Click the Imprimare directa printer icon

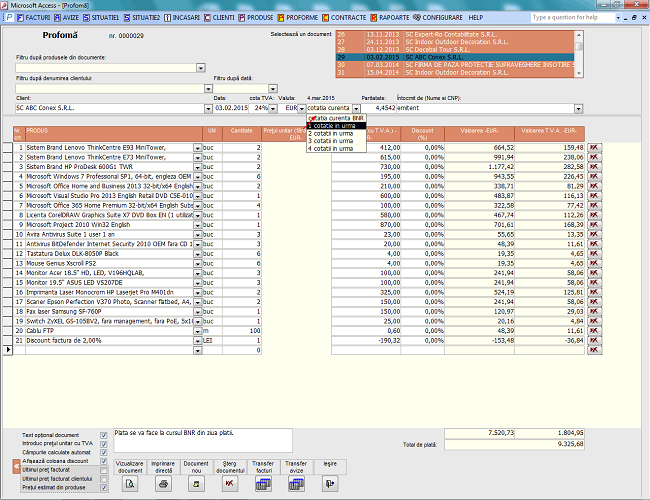163,483
